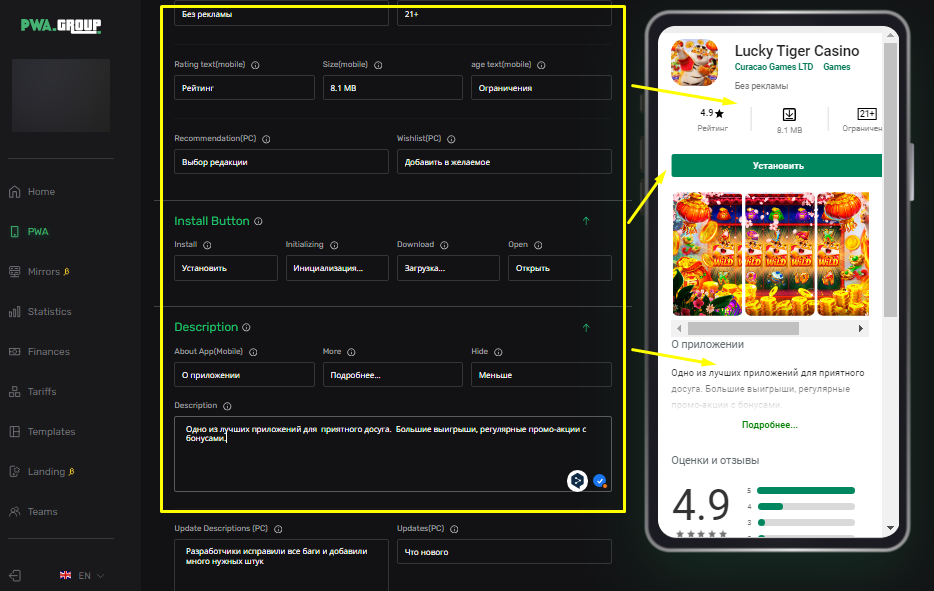Collapse the Install Button section arrow
The height and width of the screenshot is (591, 934).
click(x=586, y=221)
